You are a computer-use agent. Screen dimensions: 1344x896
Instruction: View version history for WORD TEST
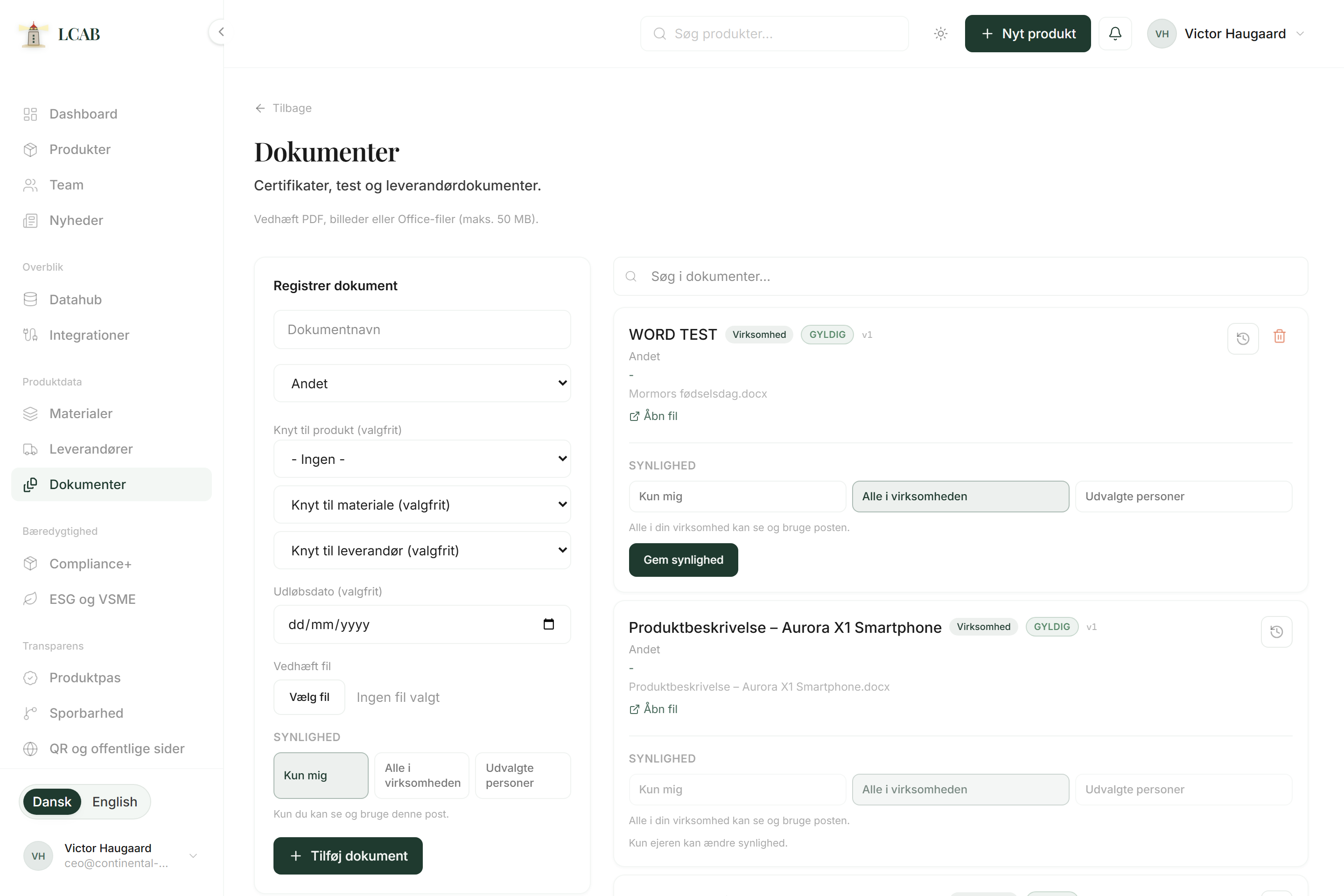coord(1243,338)
